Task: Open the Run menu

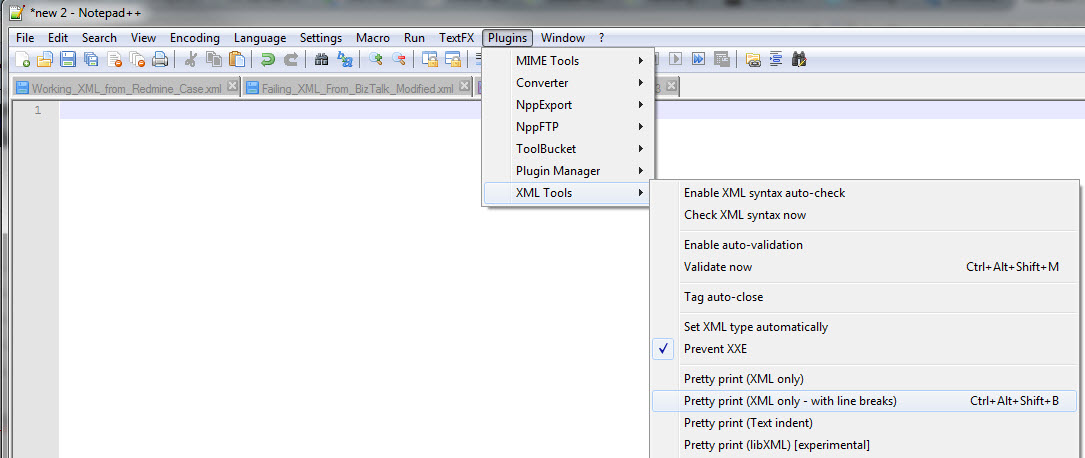Action: tap(414, 38)
